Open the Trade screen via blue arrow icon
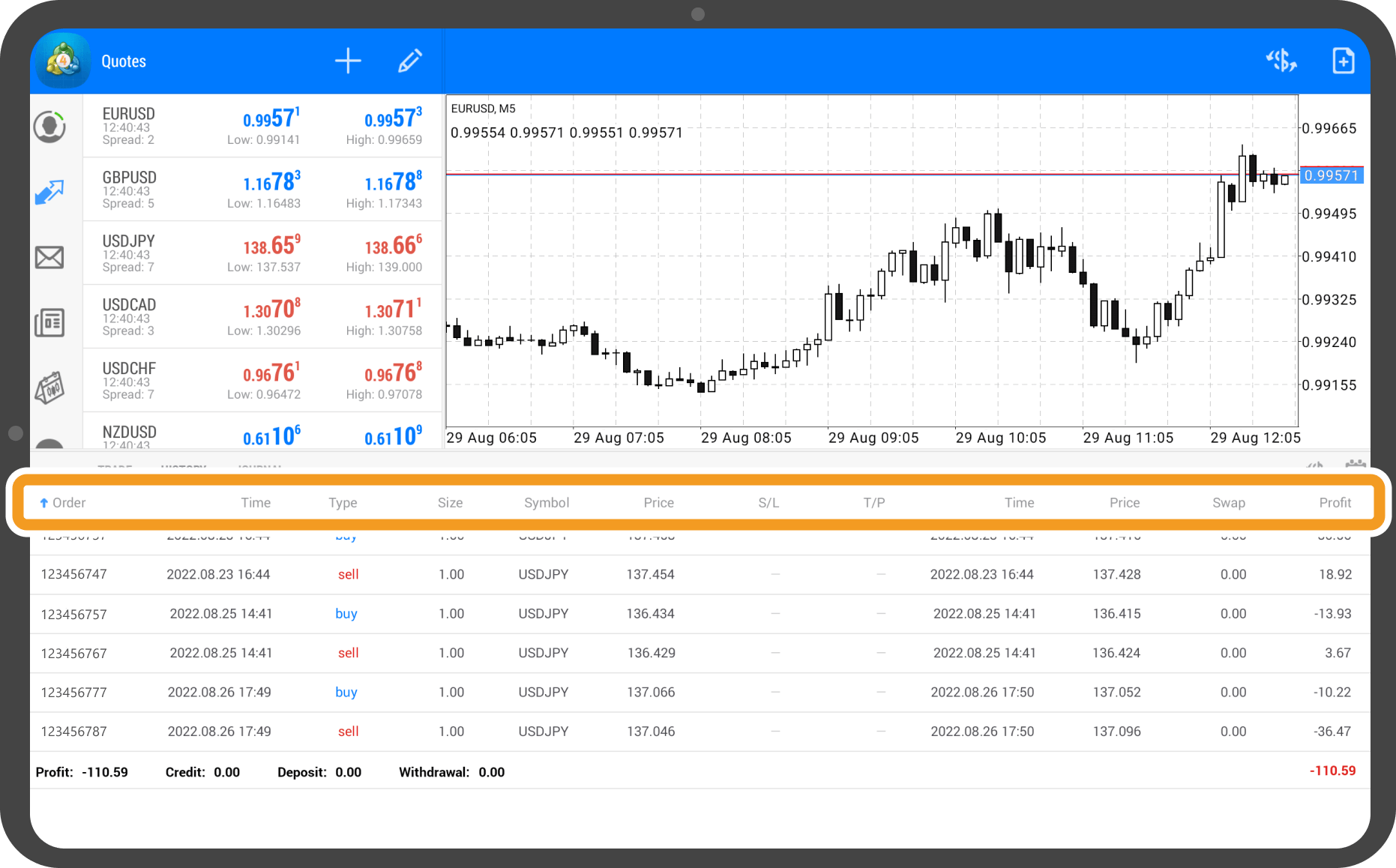 [49, 191]
